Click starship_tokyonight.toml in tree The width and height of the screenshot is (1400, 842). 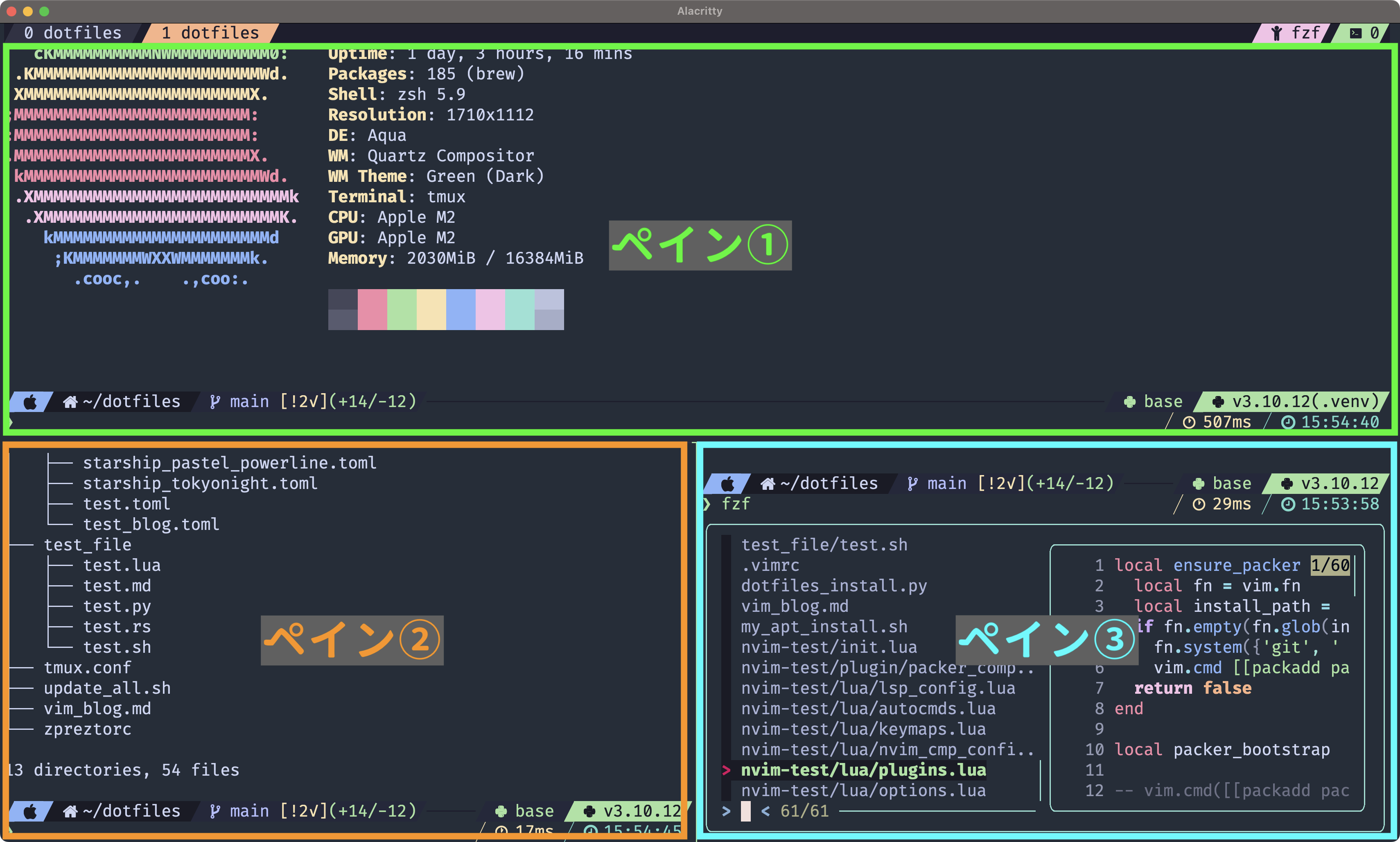tap(200, 483)
